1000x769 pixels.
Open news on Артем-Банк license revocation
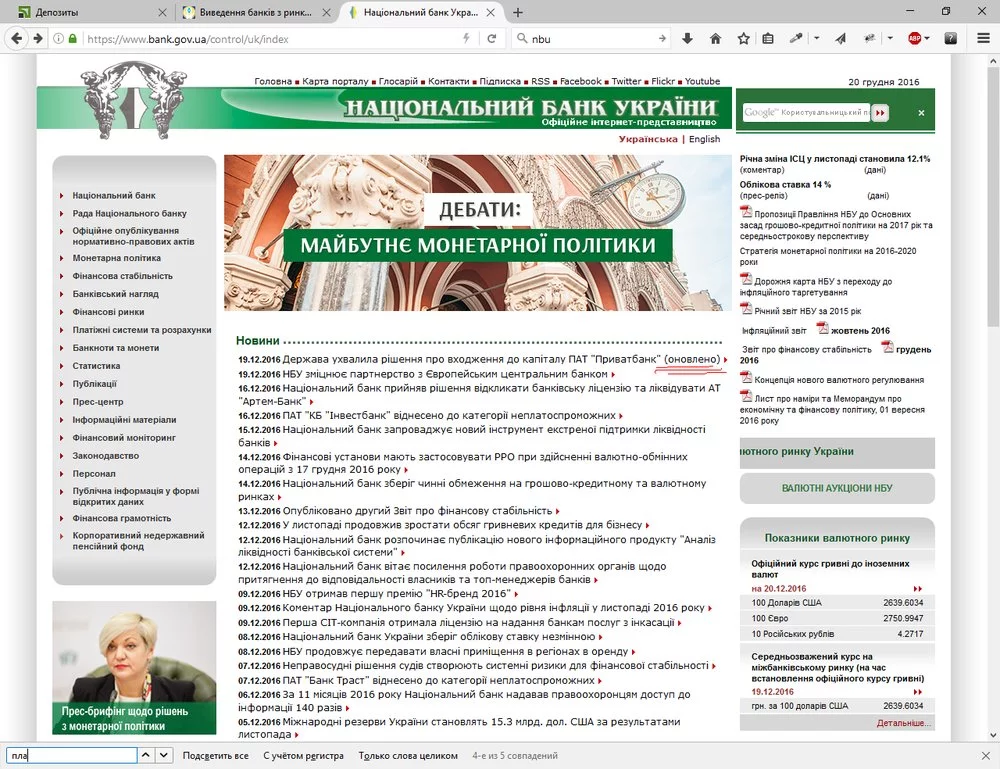click(x=480, y=395)
